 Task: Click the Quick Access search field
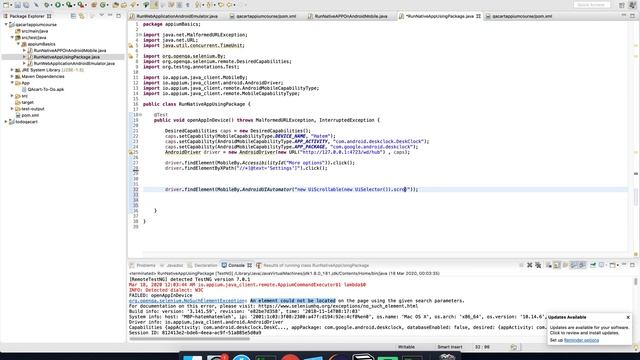[592, 5]
